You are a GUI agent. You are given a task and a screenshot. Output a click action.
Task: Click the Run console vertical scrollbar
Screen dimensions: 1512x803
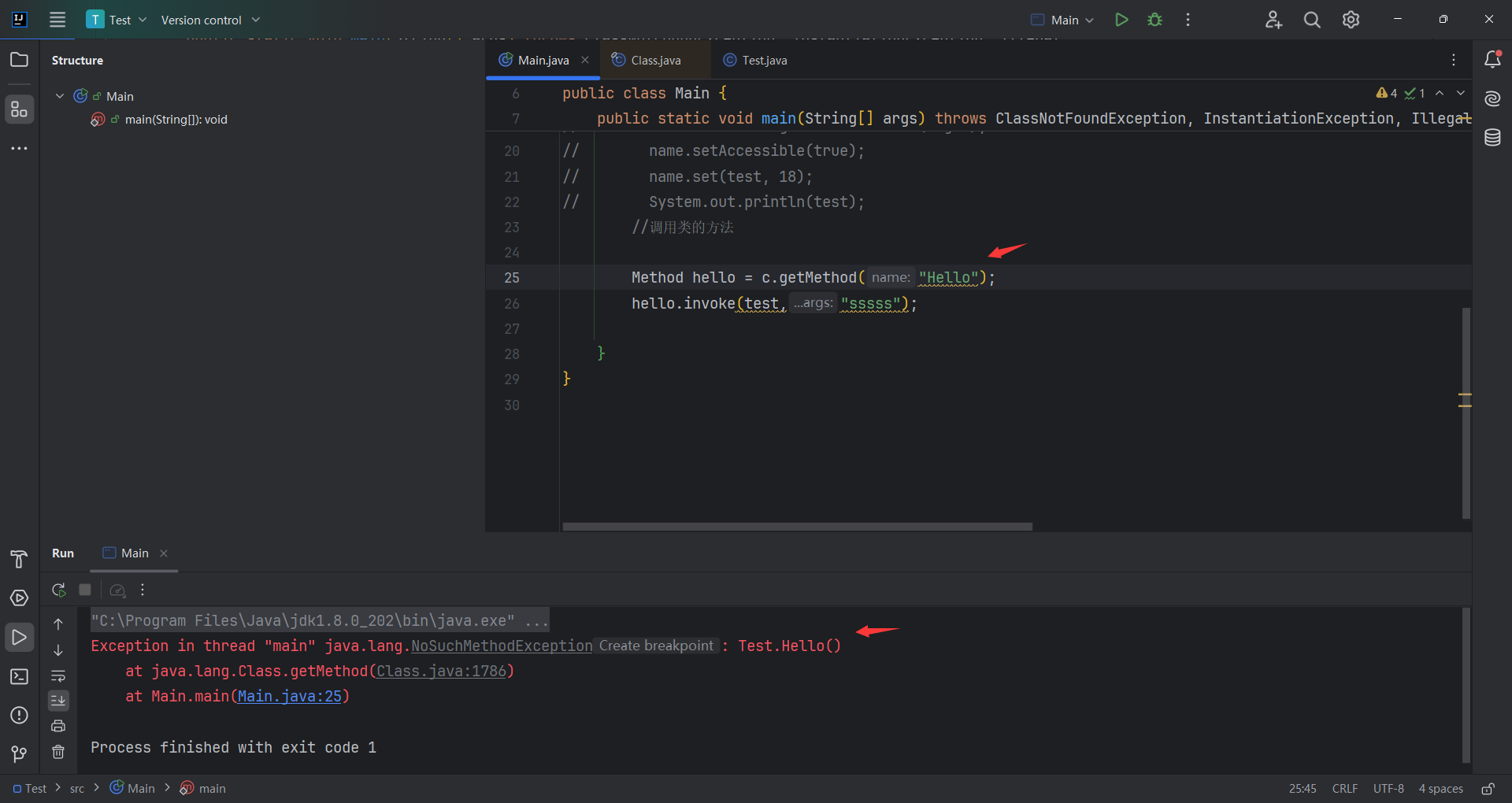coord(1466,685)
